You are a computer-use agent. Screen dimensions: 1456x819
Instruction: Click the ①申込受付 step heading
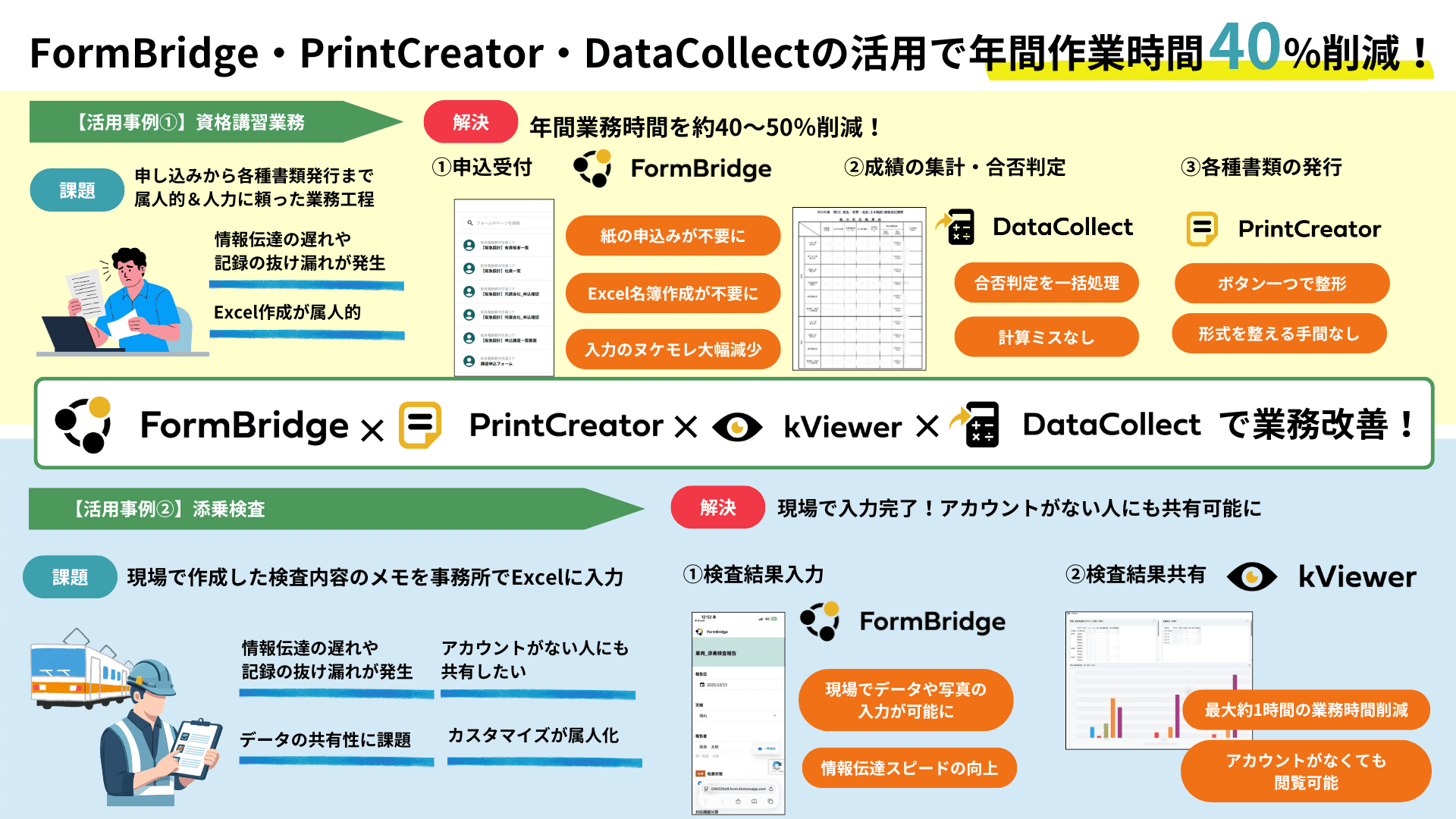(x=482, y=167)
